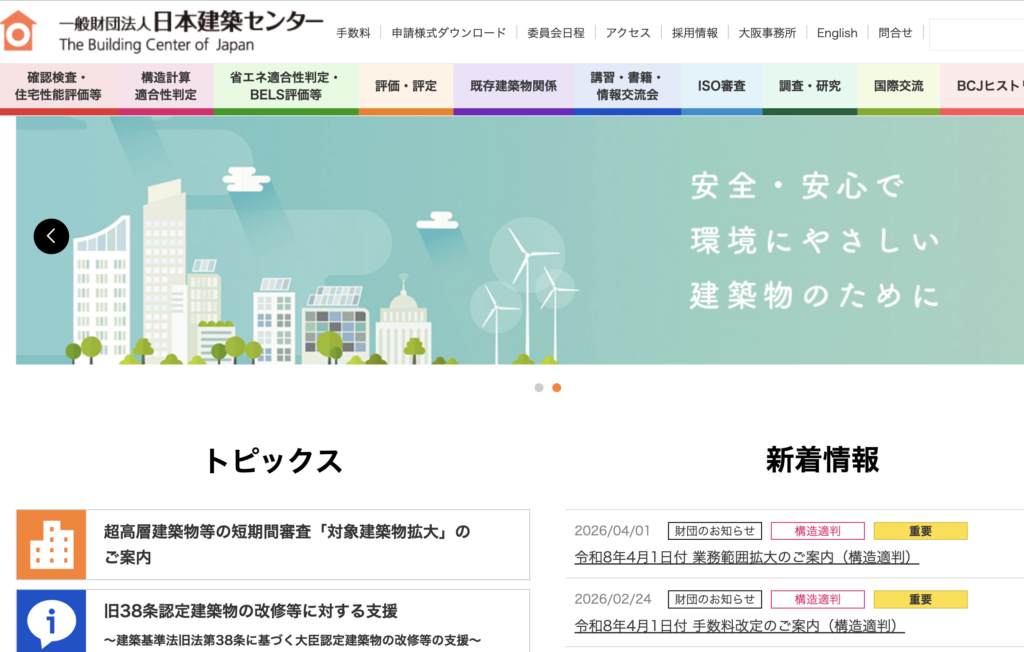Open the ISO審査 navigation item
Image resolution: width=1024 pixels, height=652 pixels.
coord(721,87)
